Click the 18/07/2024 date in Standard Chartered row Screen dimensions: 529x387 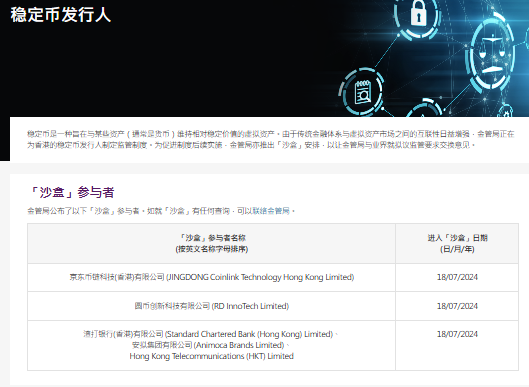coord(457,334)
